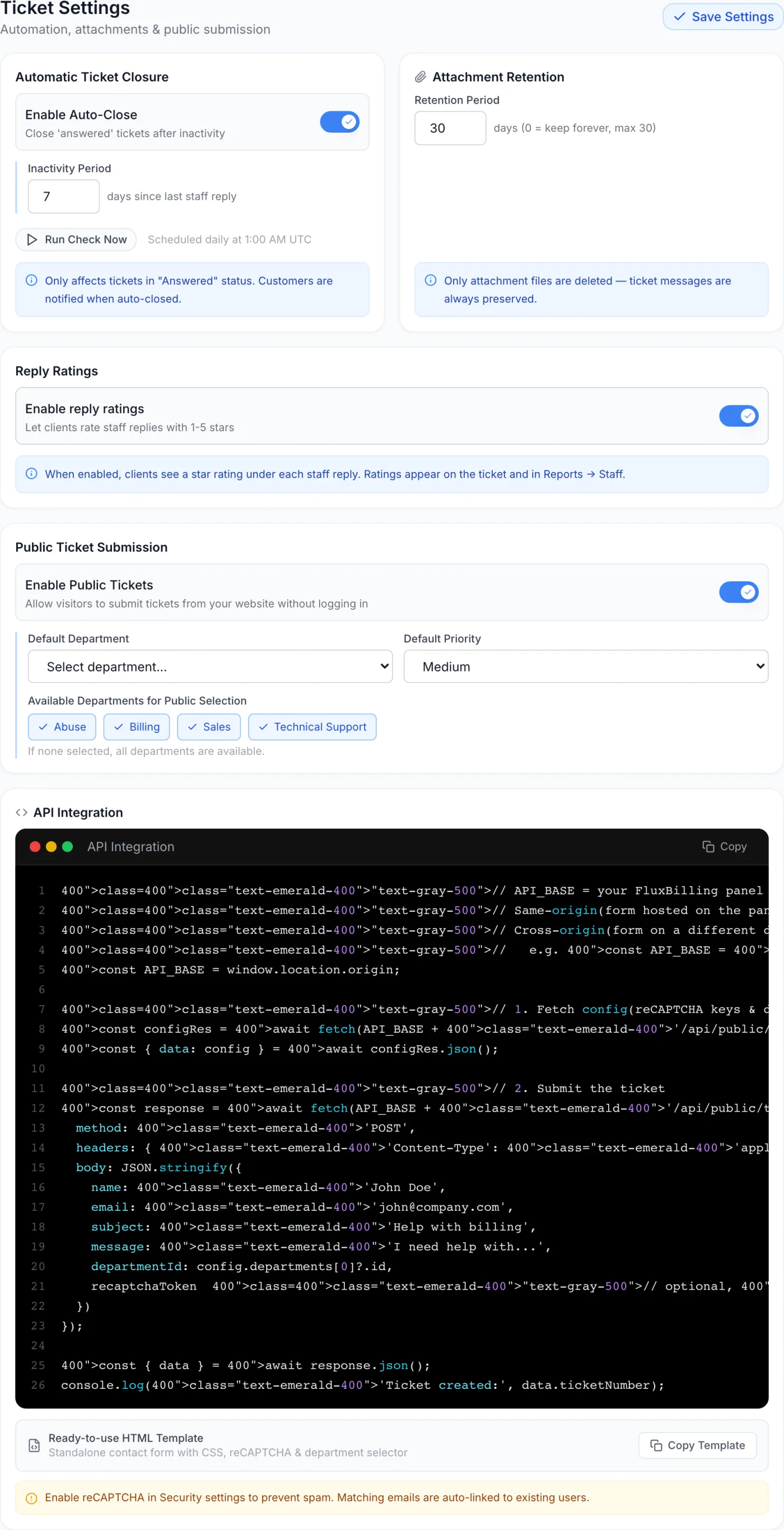Deselect the Billing department chip
Screen dimensions: 784x1530
point(137,727)
